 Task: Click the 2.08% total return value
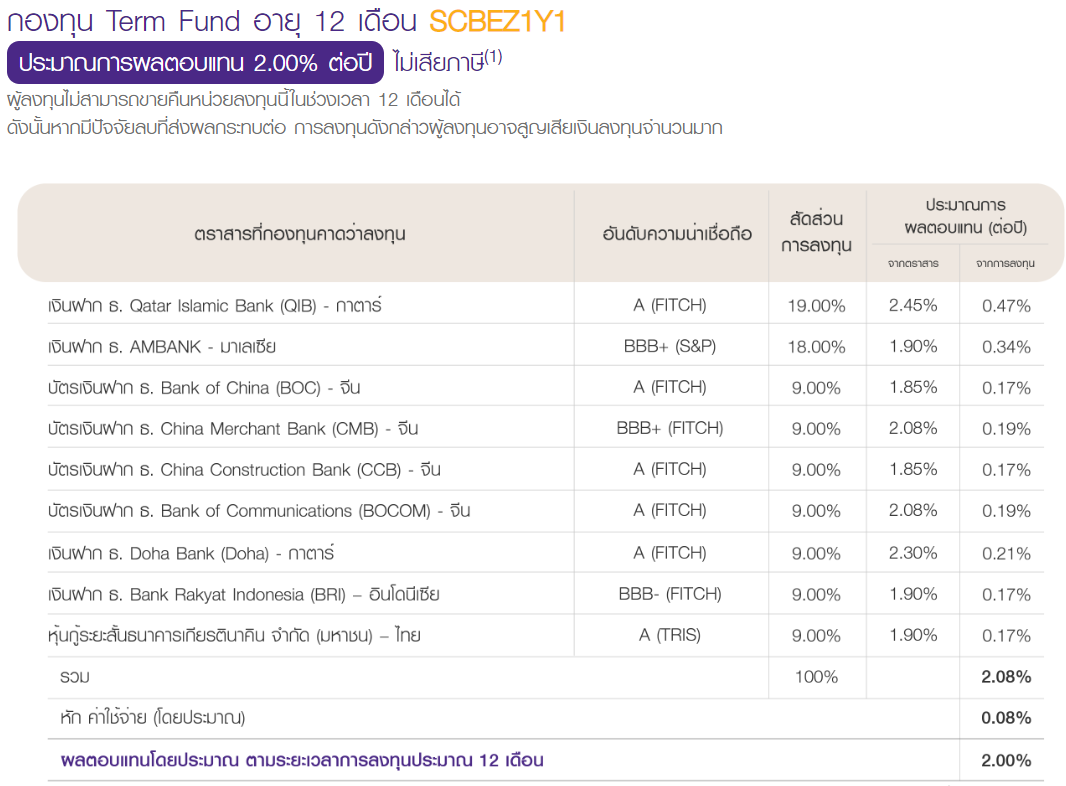click(1006, 677)
